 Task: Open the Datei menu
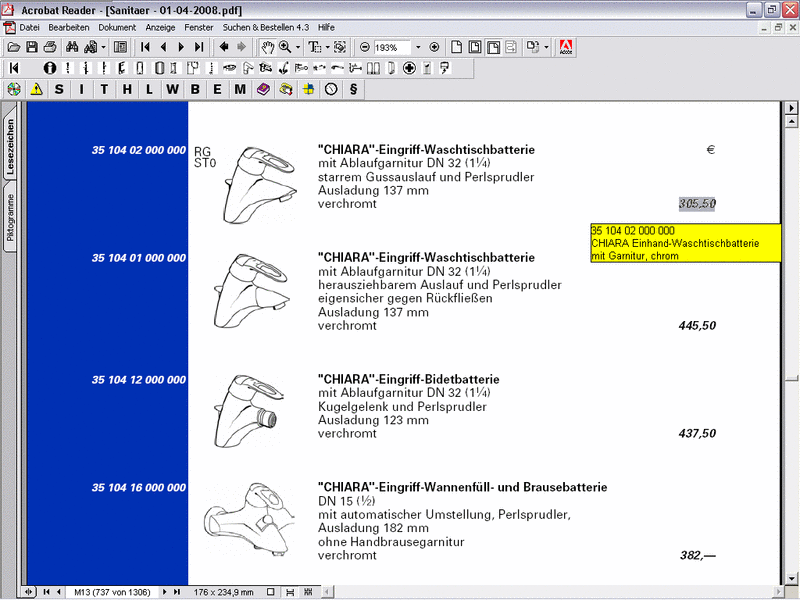[29, 28]
